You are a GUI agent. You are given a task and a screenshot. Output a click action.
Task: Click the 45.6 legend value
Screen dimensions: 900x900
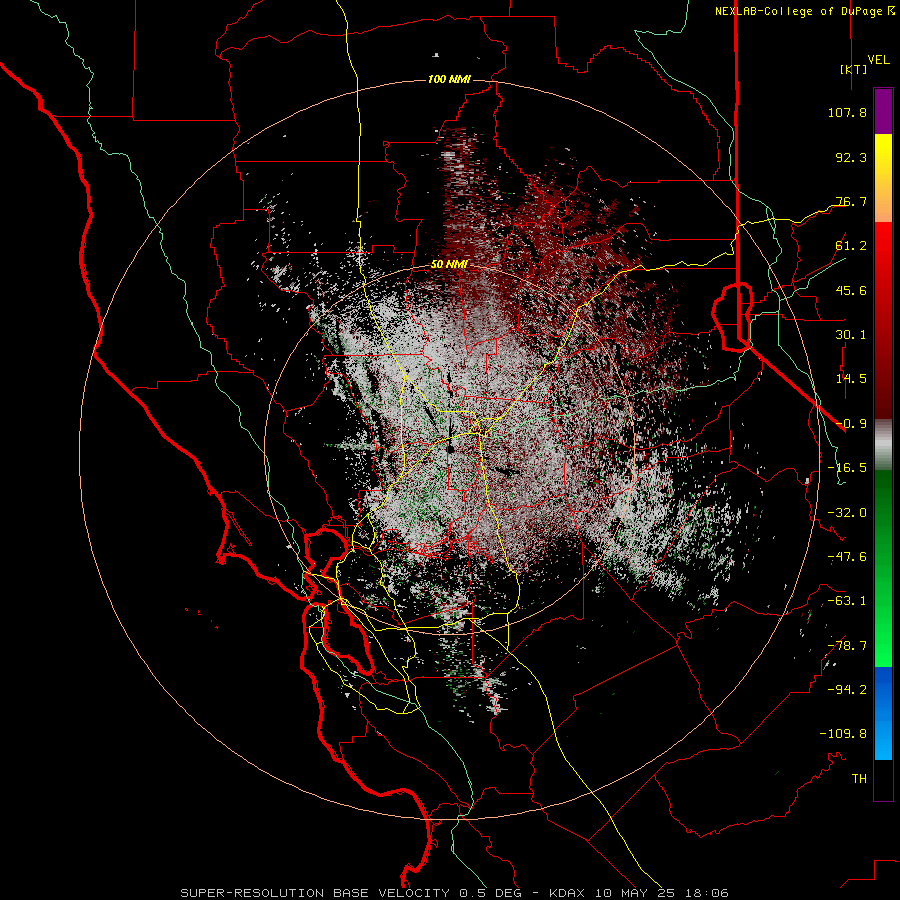[x=851, y=290]
